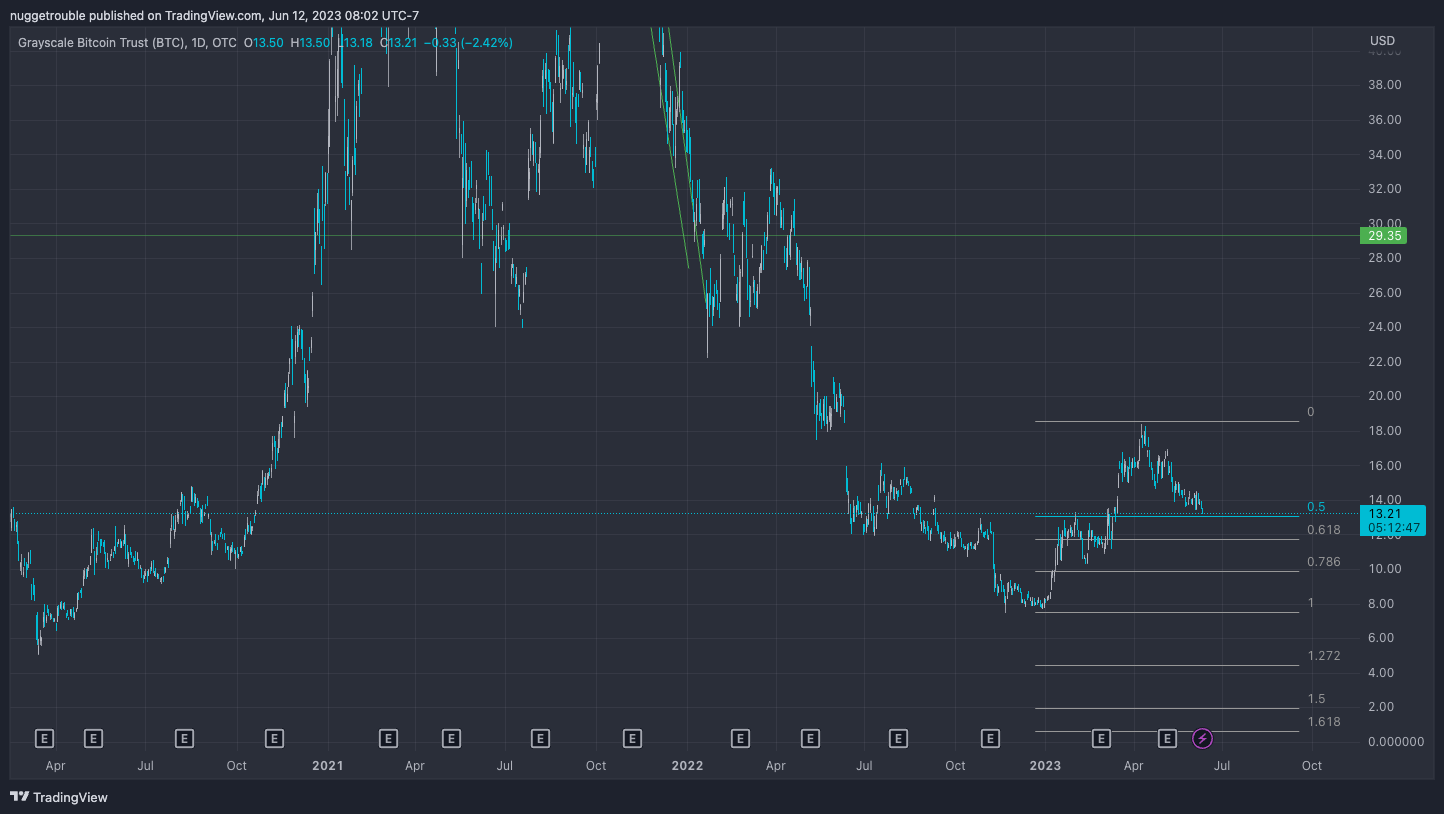
Task: Open earnings marker just right of Oct 2021
Action: [632, 739]
